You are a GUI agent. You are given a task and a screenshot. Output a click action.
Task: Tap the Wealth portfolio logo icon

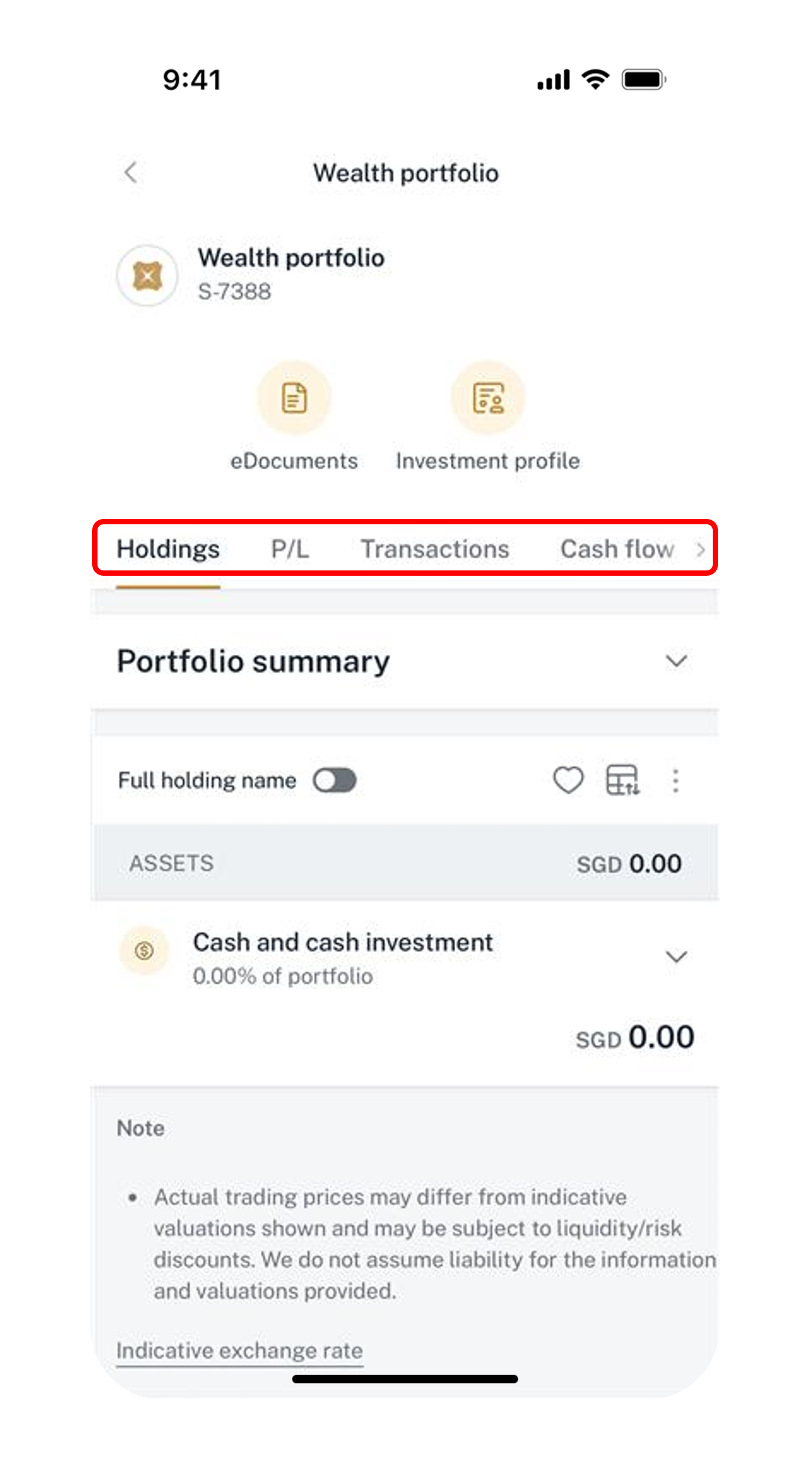tap(147, 275)
